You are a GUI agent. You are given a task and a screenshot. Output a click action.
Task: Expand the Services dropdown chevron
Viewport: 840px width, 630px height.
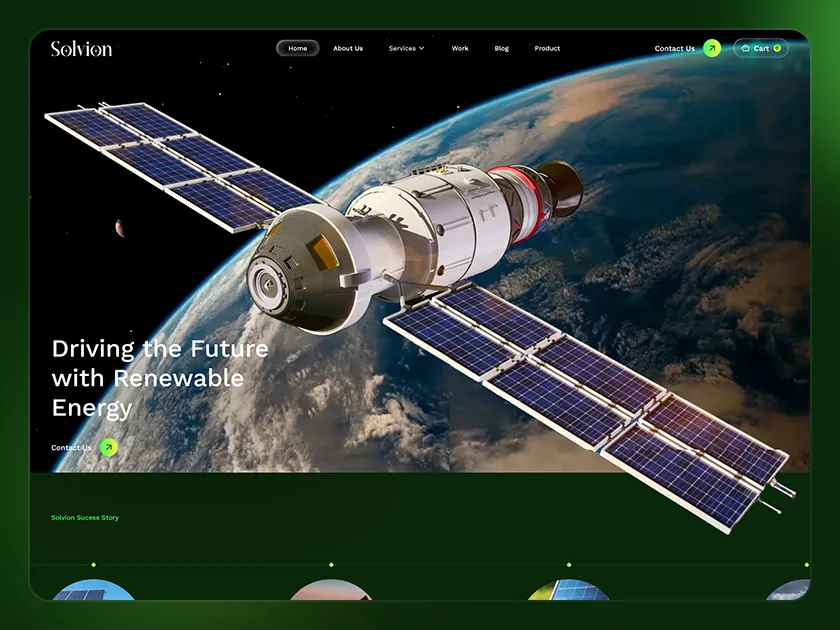[x=422, y=48]
